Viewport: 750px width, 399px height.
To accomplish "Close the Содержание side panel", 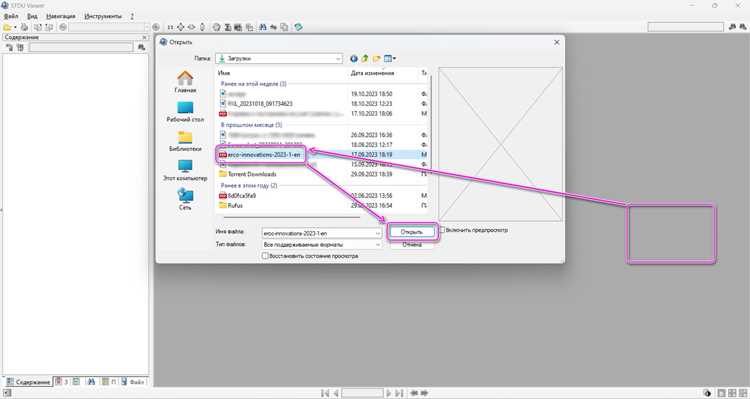I will [x=145, y=37].
